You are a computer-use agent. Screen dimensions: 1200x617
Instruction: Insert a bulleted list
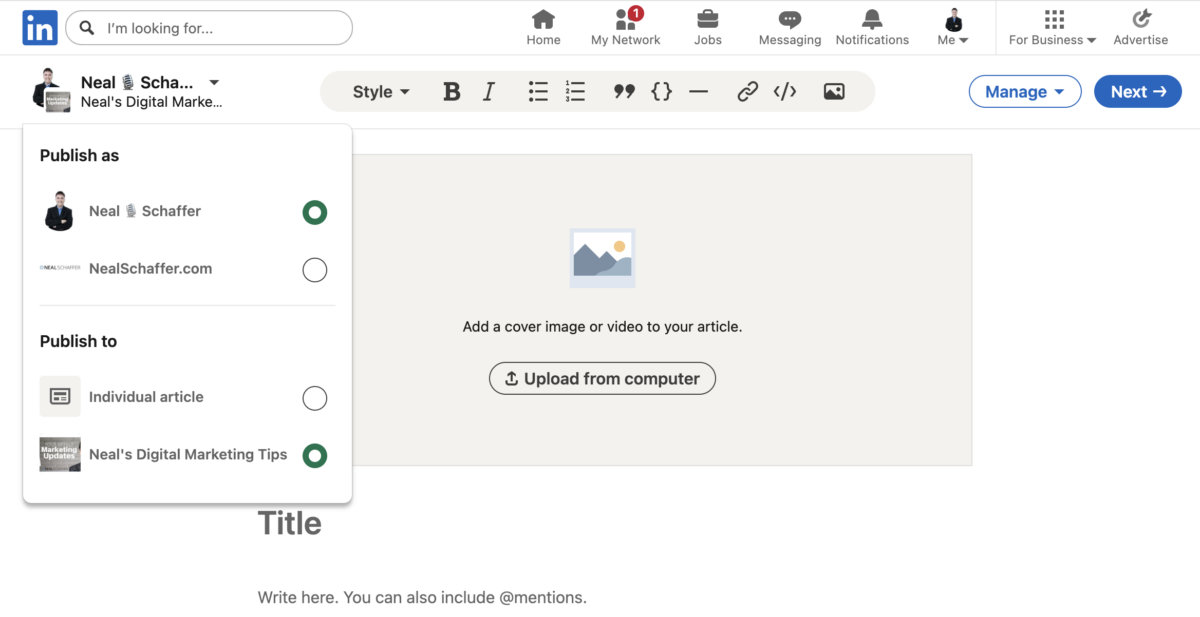pyautogui.click(x=538, y=92)
